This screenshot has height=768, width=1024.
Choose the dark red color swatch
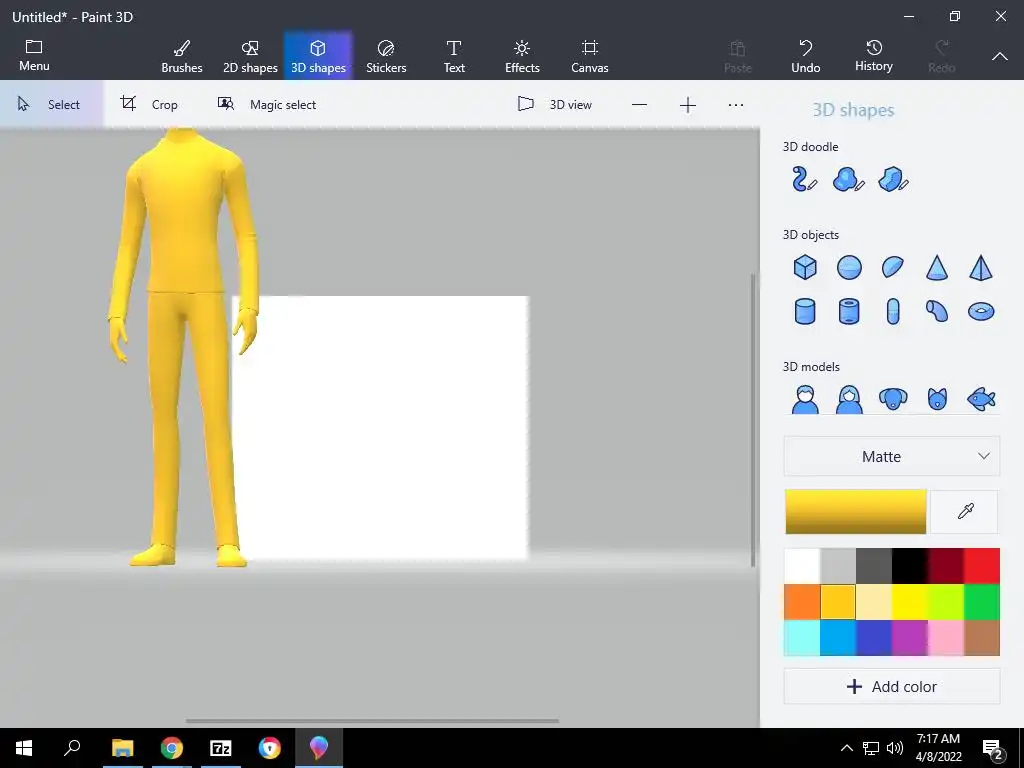pyautogui.click(x=946, y=566)
